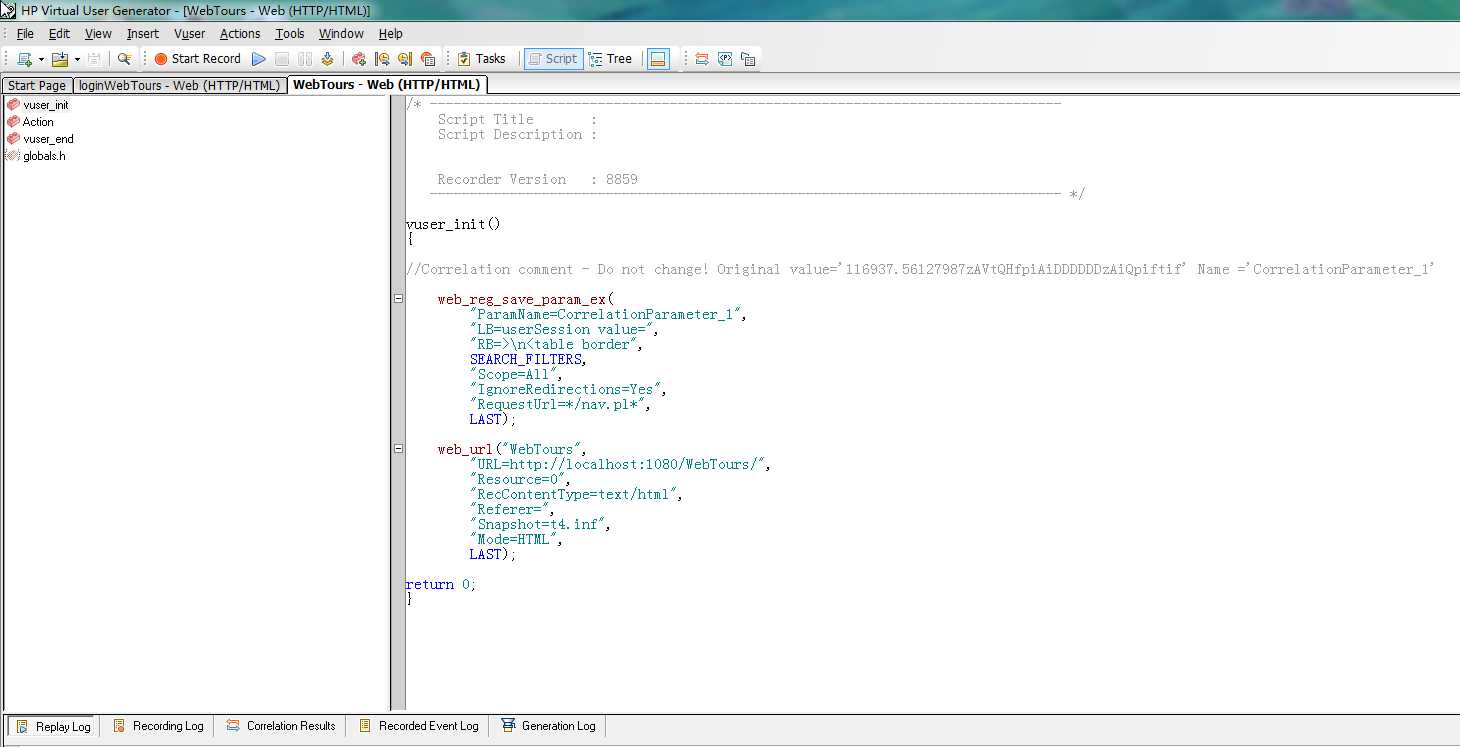The image size is (1460, 747).
Task: Open the Generation Log tab
Action: tap(549, 726)
